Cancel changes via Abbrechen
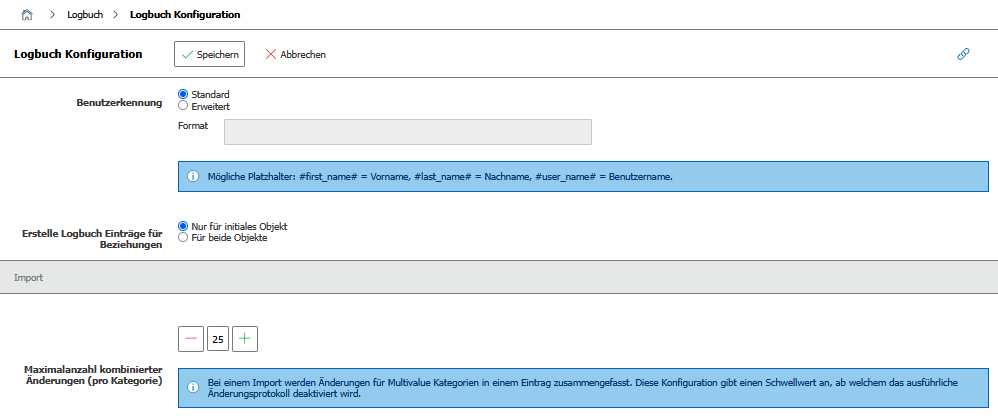Screen dimensions: 998x418 coord(295,54)
